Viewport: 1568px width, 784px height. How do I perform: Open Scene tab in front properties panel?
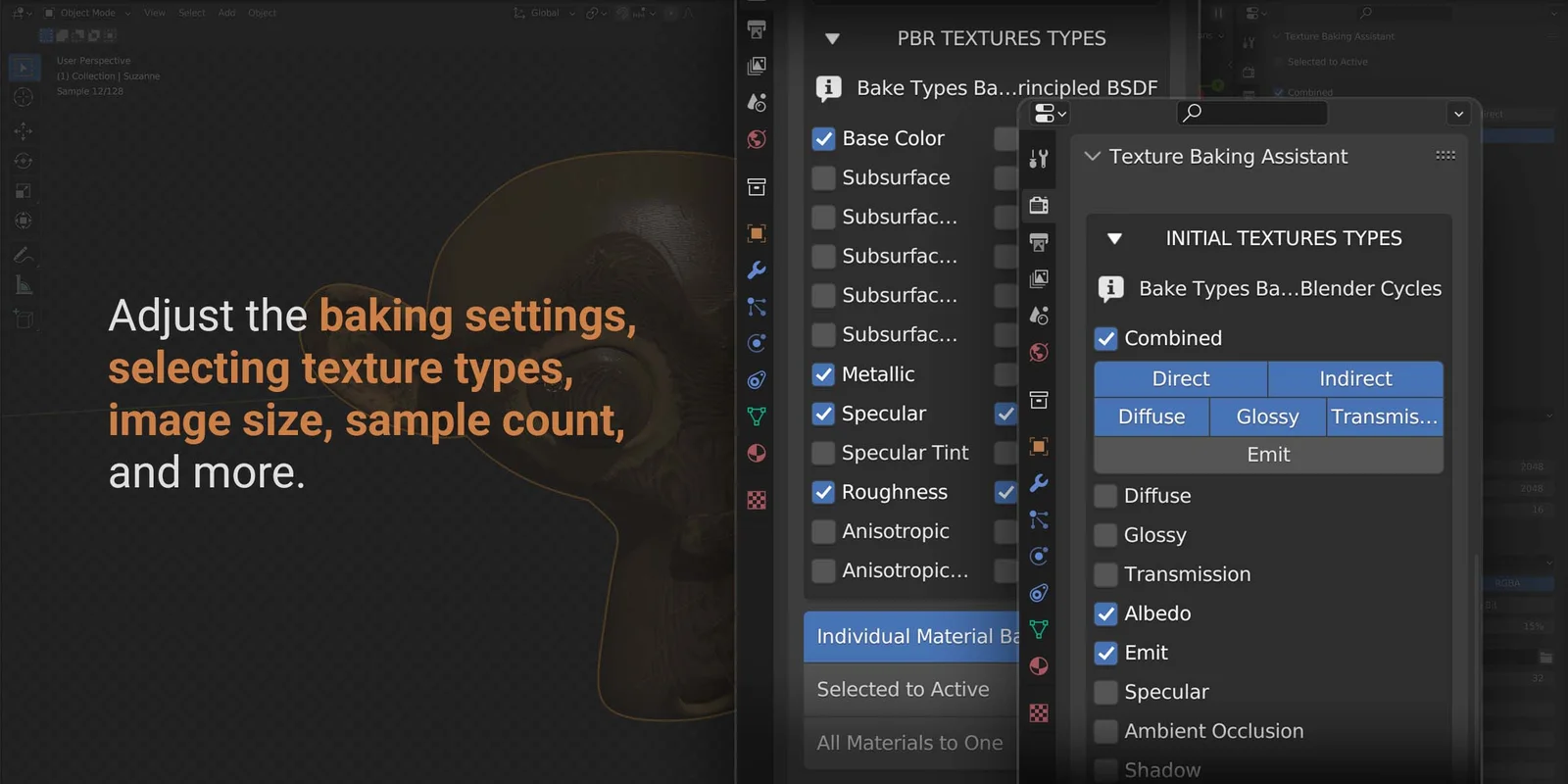tap(1039, 316)
